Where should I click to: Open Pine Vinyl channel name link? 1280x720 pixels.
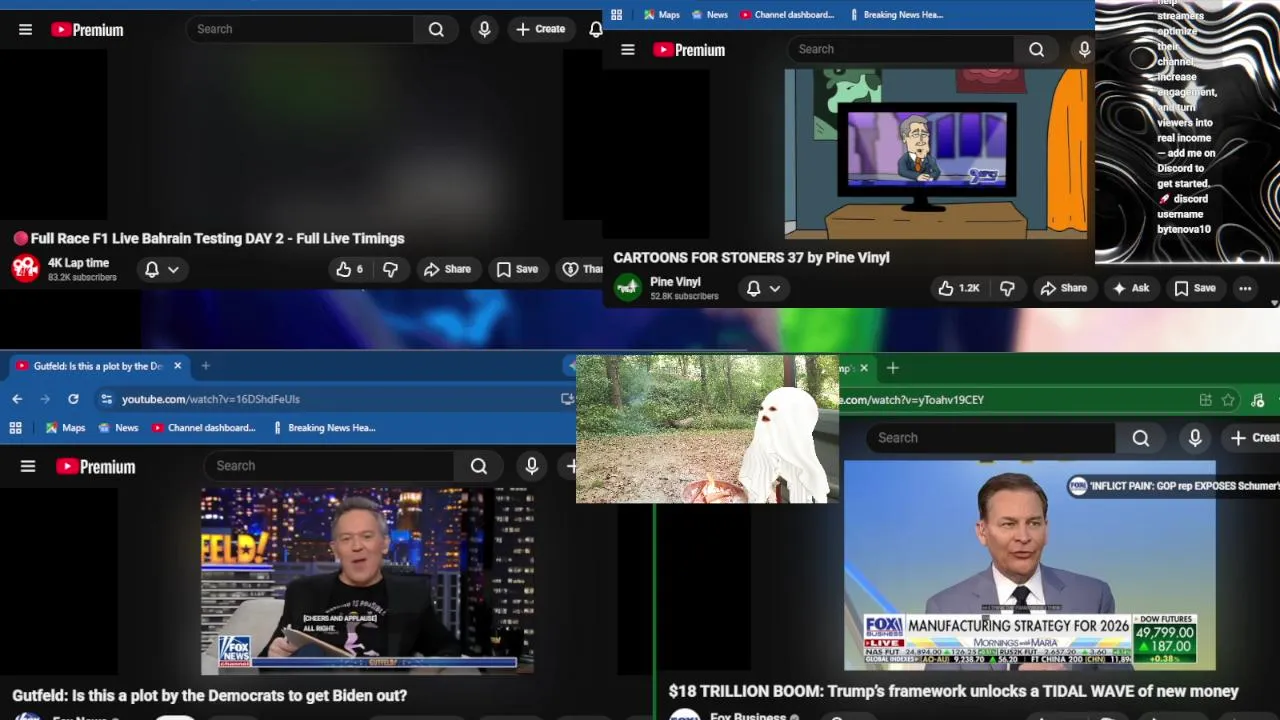point(675,282)
